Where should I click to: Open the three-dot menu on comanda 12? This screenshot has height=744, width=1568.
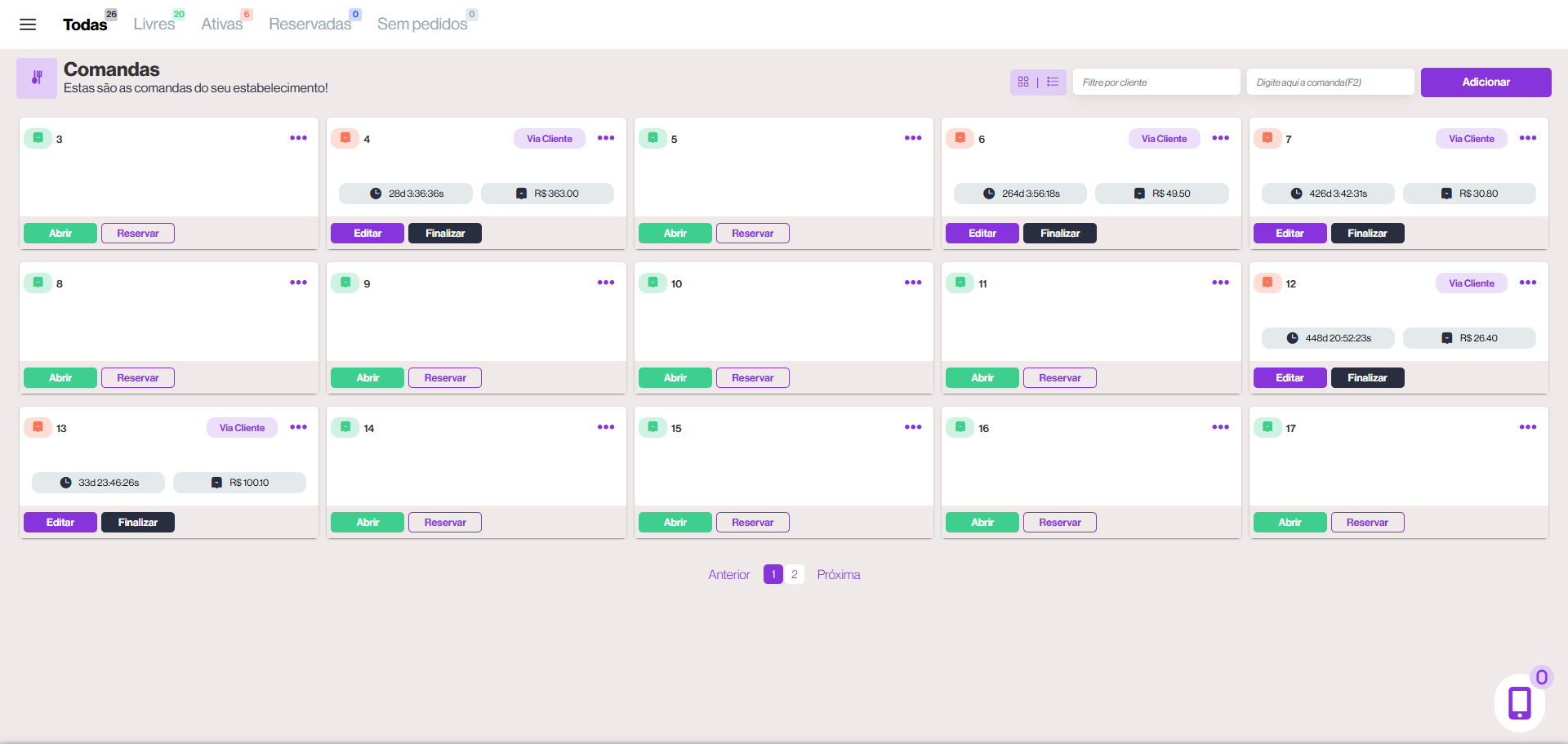pos(1527,283)
